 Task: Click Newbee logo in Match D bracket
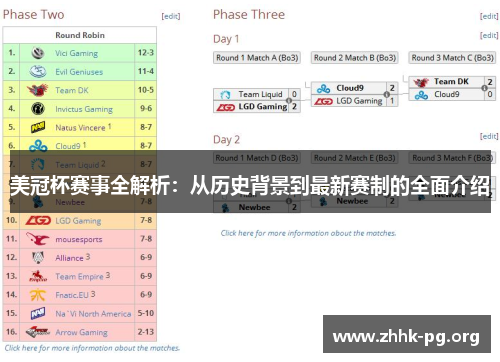pos(225,208)
